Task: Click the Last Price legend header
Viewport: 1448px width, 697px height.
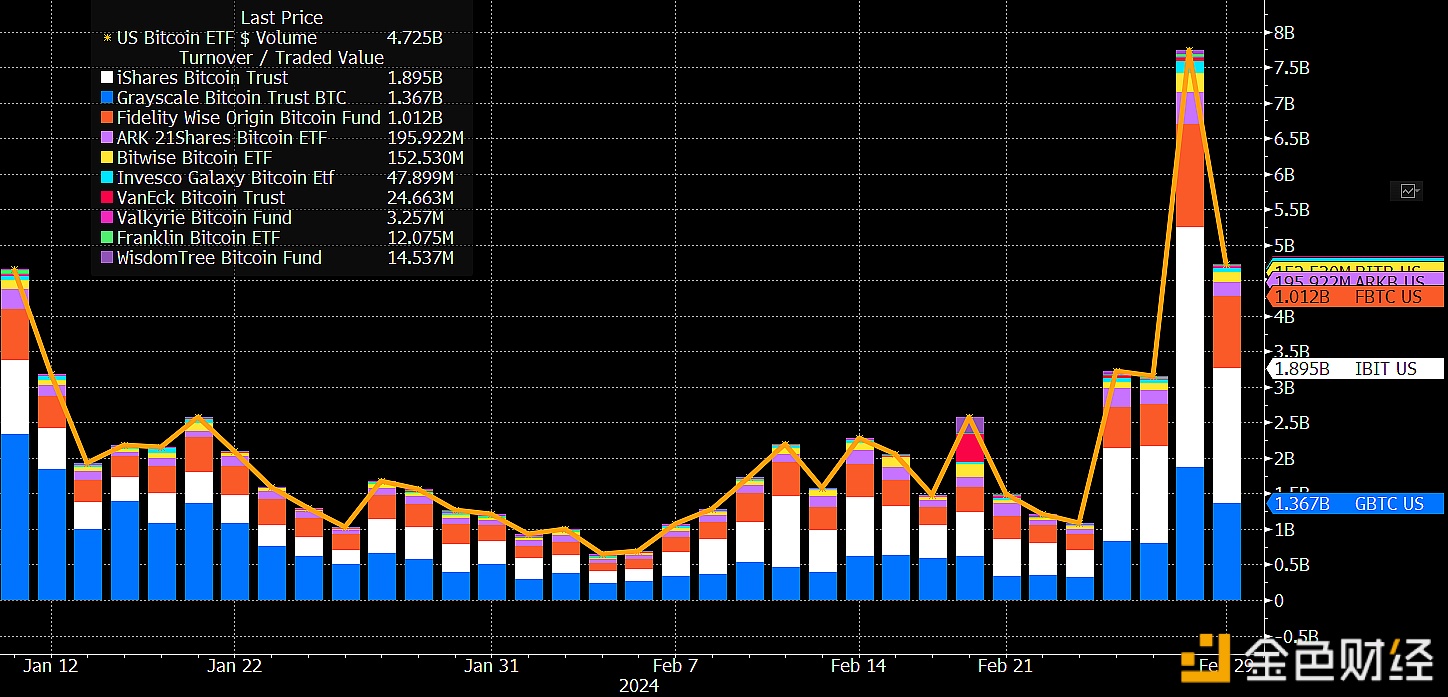Action: 282,18
